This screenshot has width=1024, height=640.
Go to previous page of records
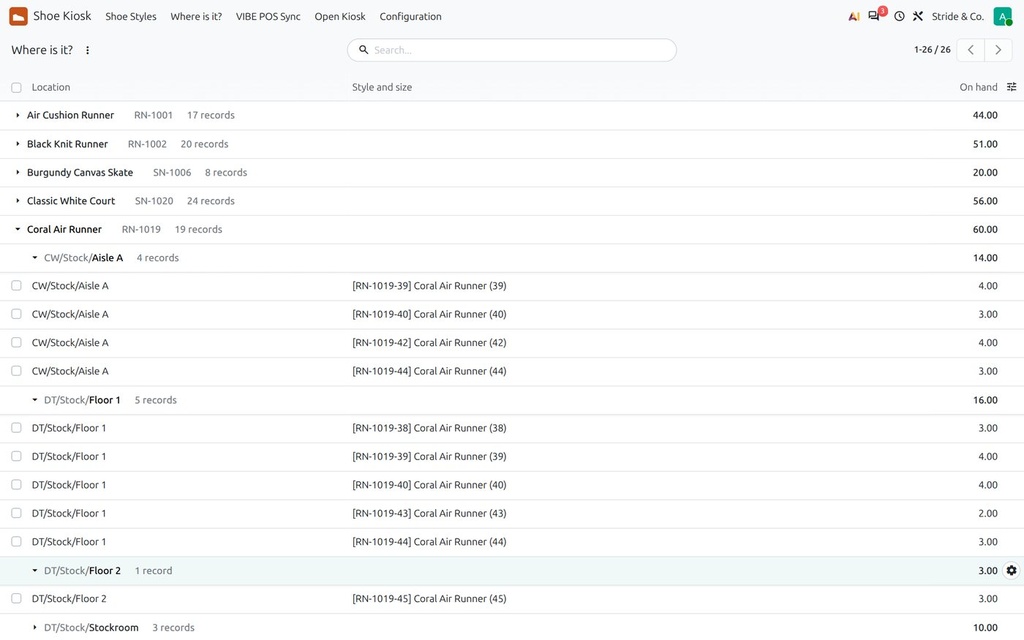(970, 50)
